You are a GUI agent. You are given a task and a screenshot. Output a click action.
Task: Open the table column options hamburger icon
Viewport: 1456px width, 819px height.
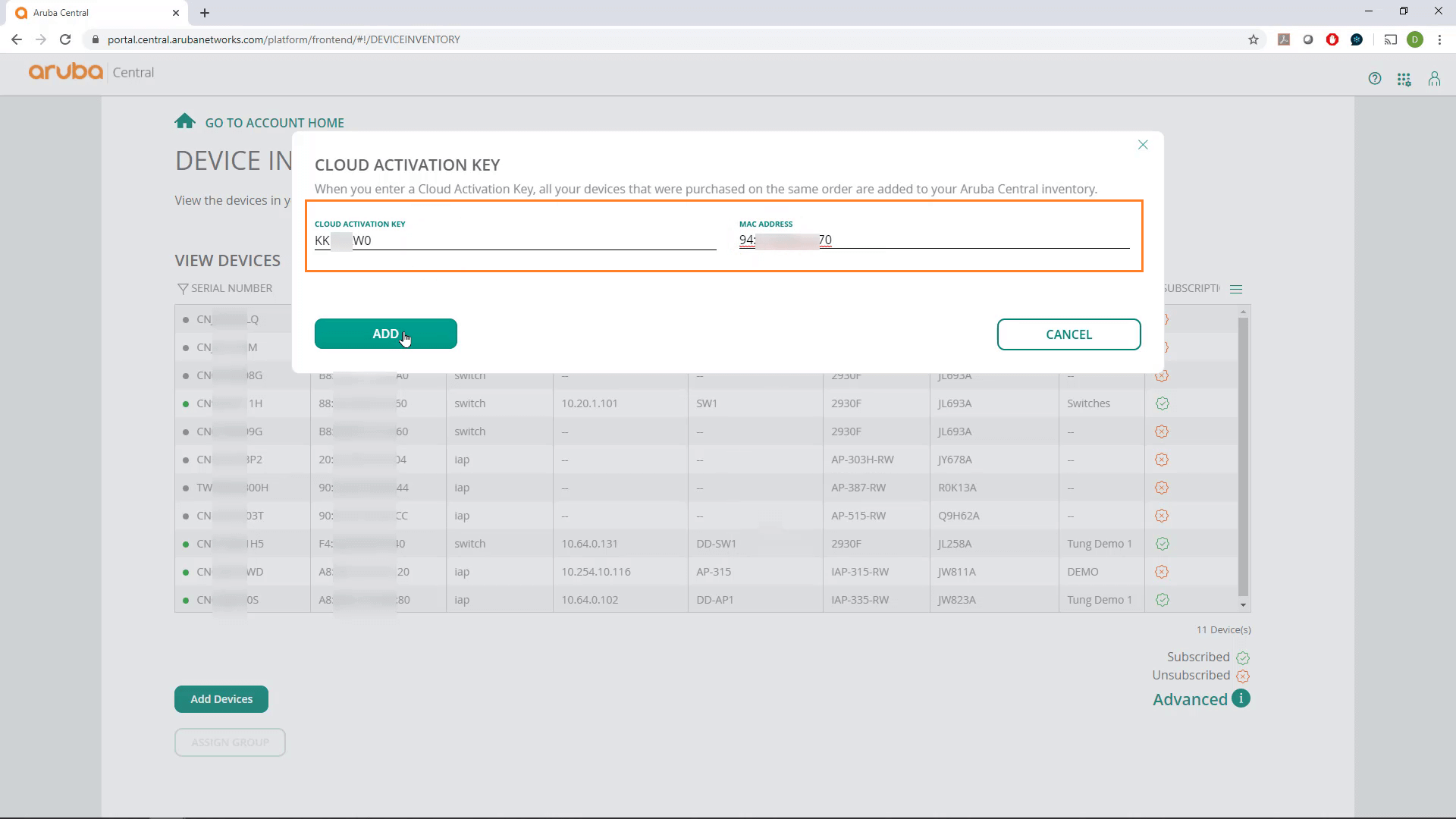[x=1236, y=288]
